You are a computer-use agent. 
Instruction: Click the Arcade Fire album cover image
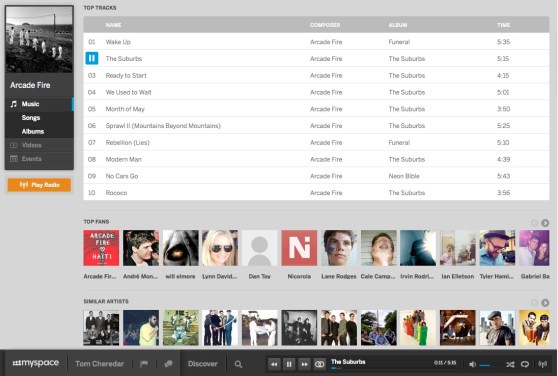pyautogui.click(x=39, y=39)
